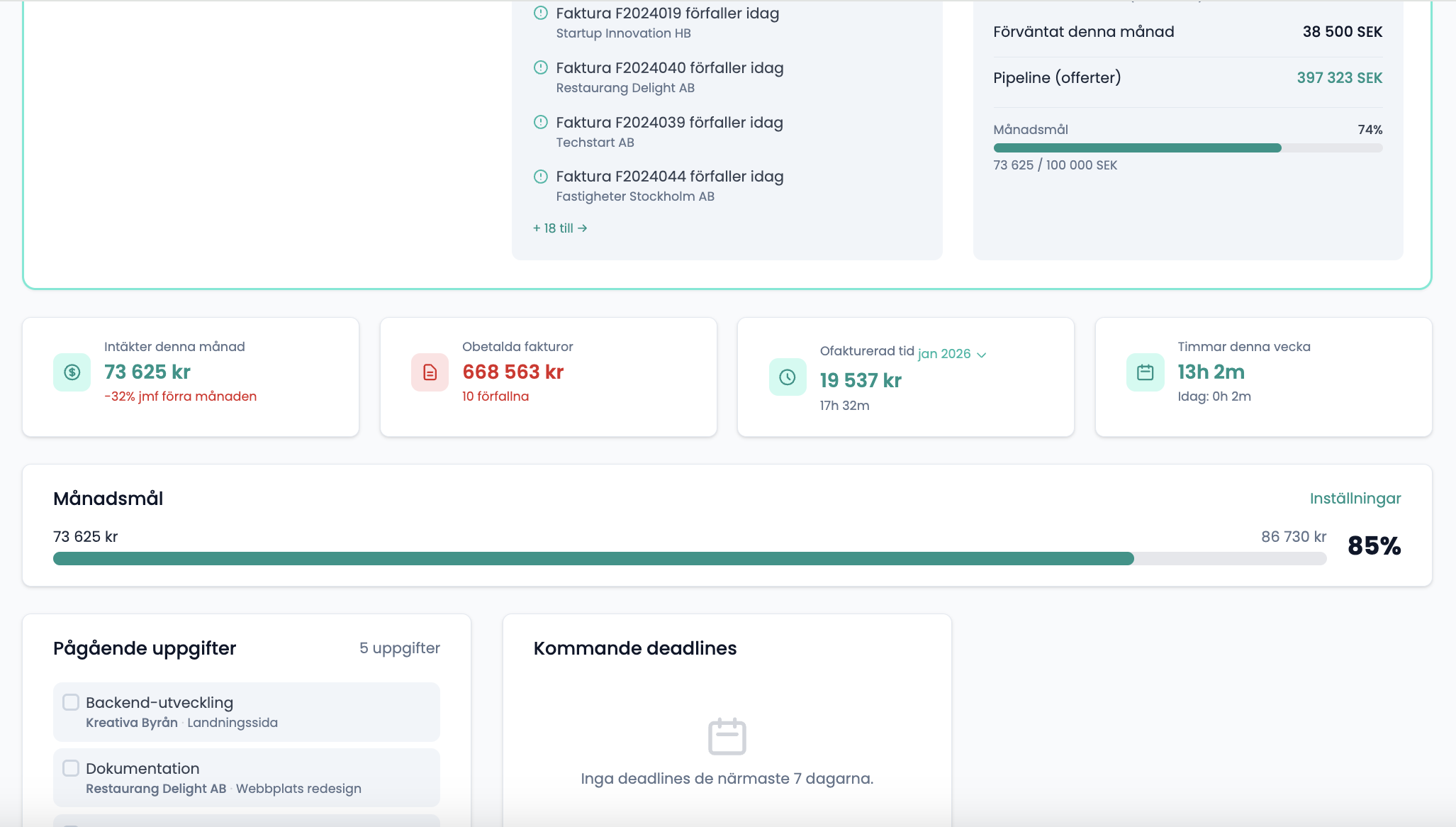This screenshot has height=827, width=1456.
Task: Check the Dokumentation task checkbox
Action: coord(71,768)
